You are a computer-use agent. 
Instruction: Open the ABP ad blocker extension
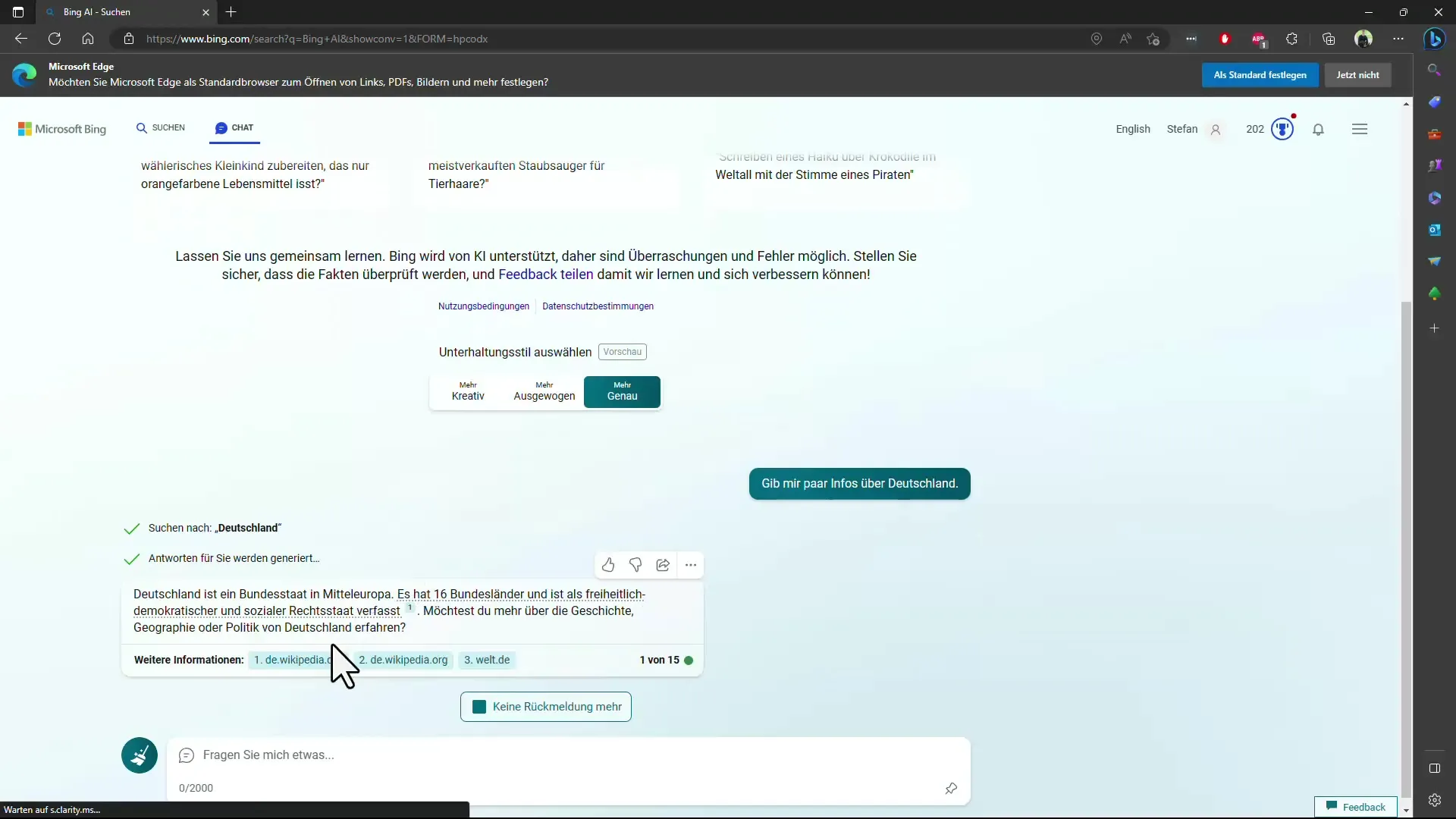(1259, 39)
